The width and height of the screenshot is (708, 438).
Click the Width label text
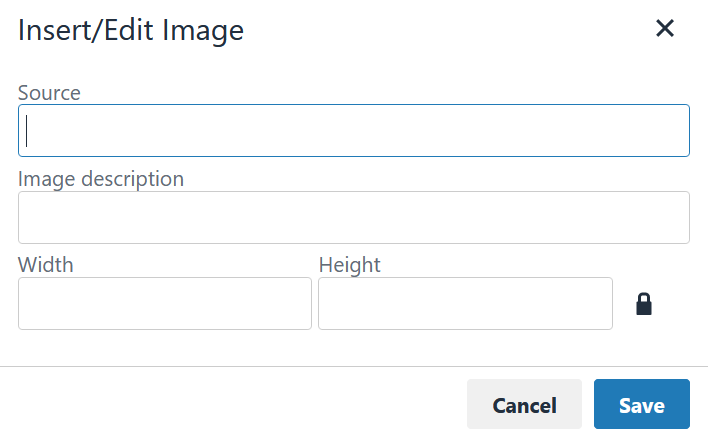[x=46, y=265]
